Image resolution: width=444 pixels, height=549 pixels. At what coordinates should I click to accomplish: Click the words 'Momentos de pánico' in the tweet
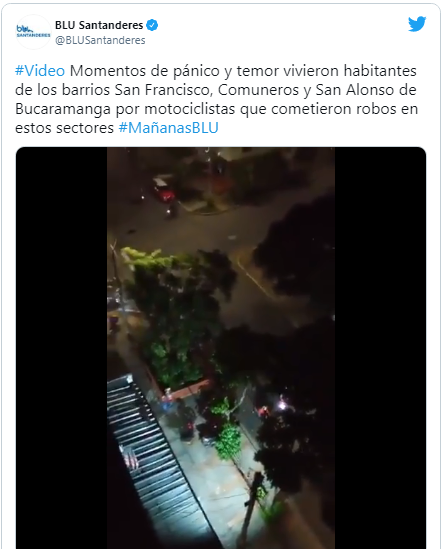[145, 71]
